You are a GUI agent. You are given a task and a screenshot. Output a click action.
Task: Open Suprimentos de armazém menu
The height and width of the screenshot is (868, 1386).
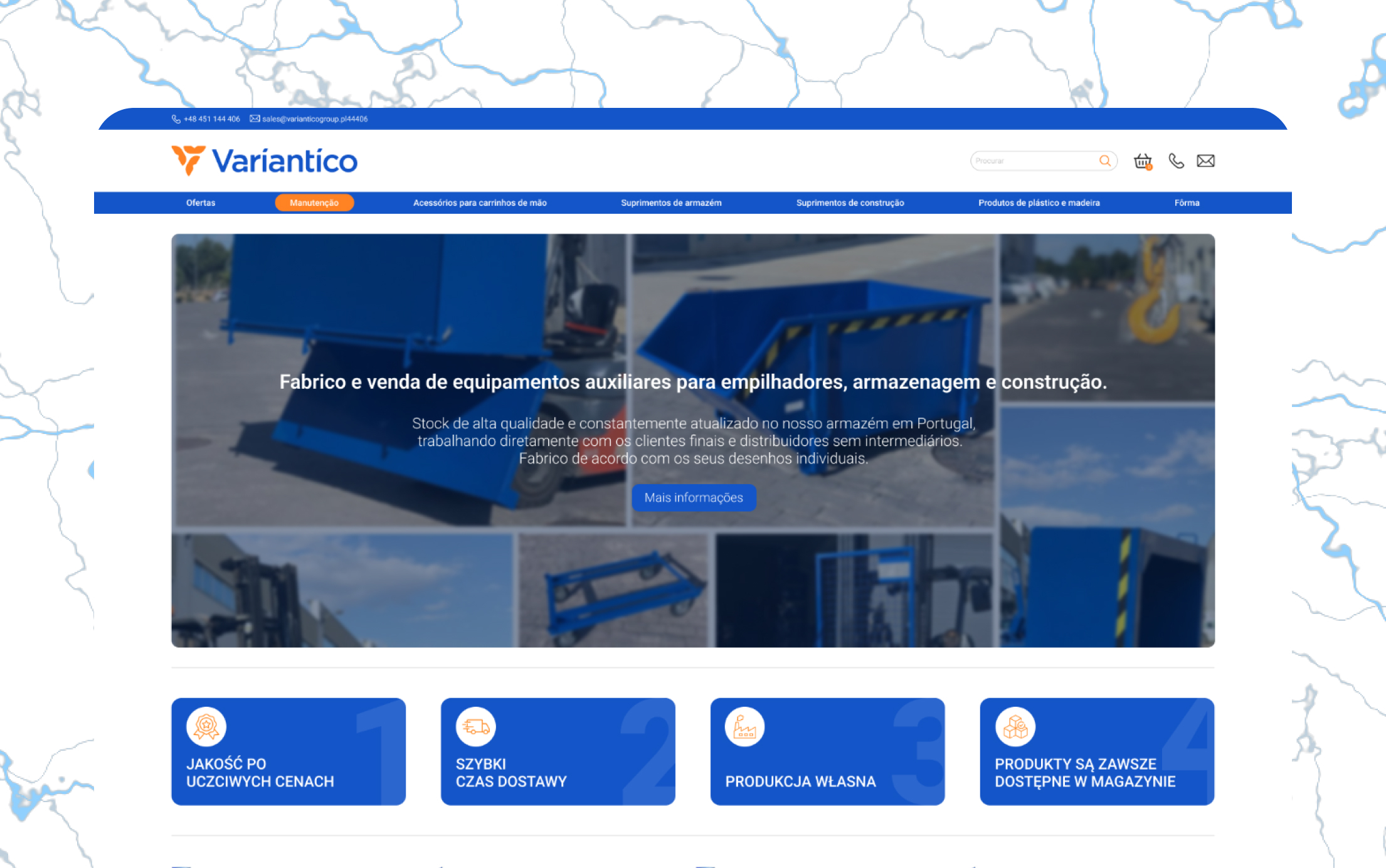pos(671,203)
